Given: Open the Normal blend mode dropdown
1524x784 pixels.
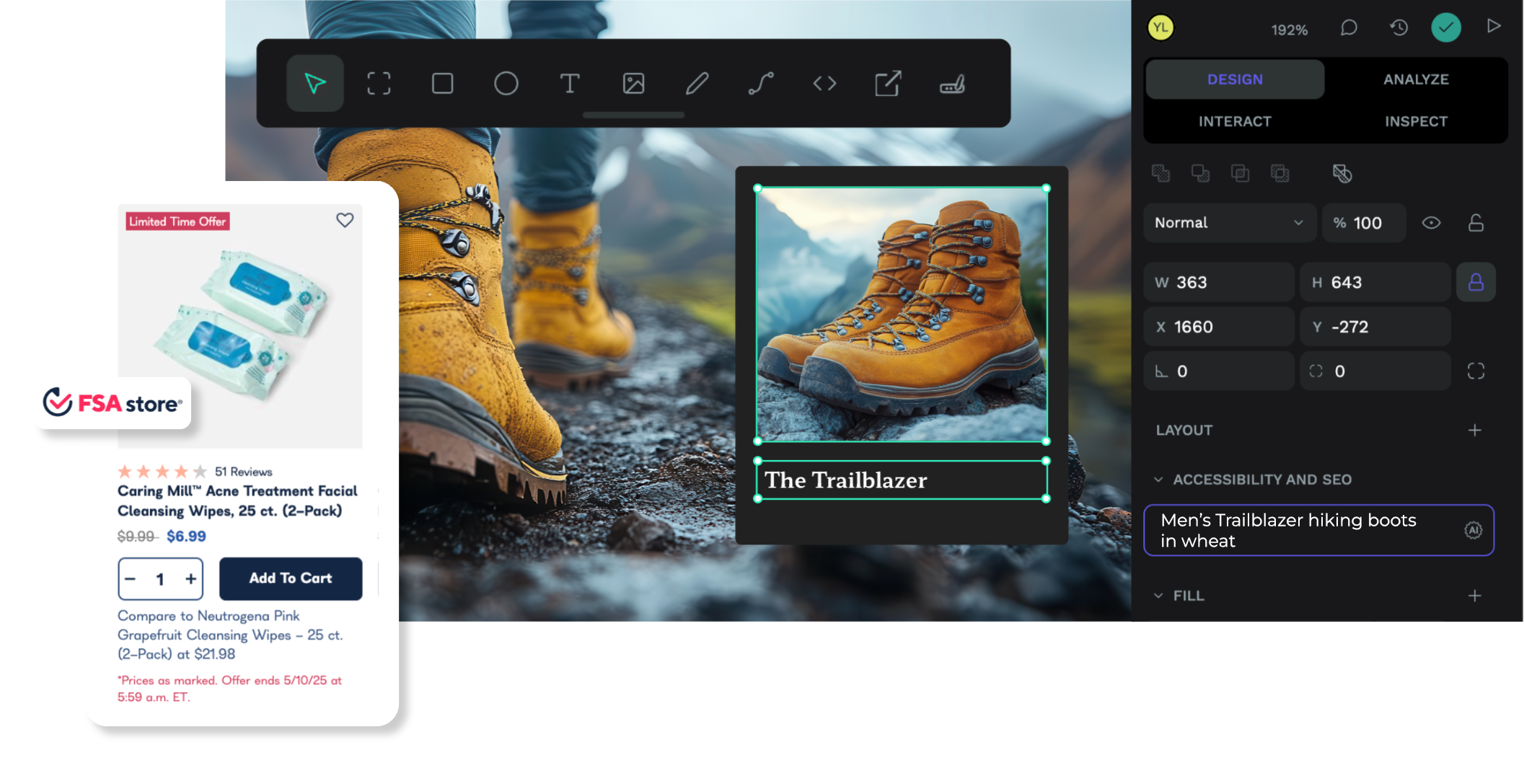Looking at the screenshot, I should [1229, 223].
